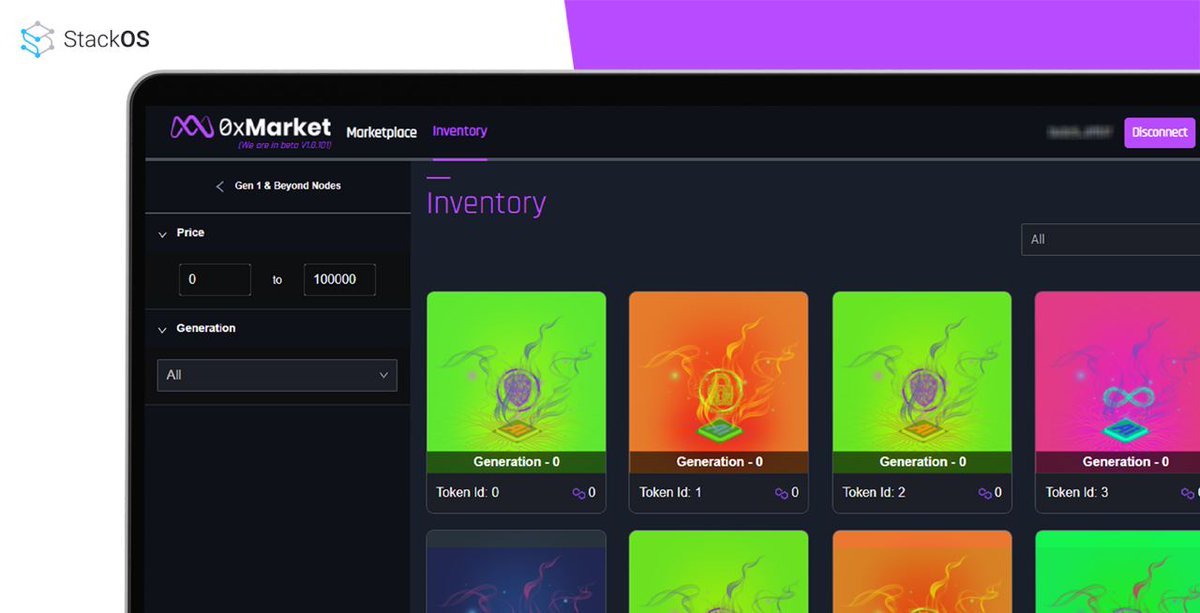Viewport: 1200px width, 613px height.
Task: Collapse the Generation filter section
Action: coord(164,329)
